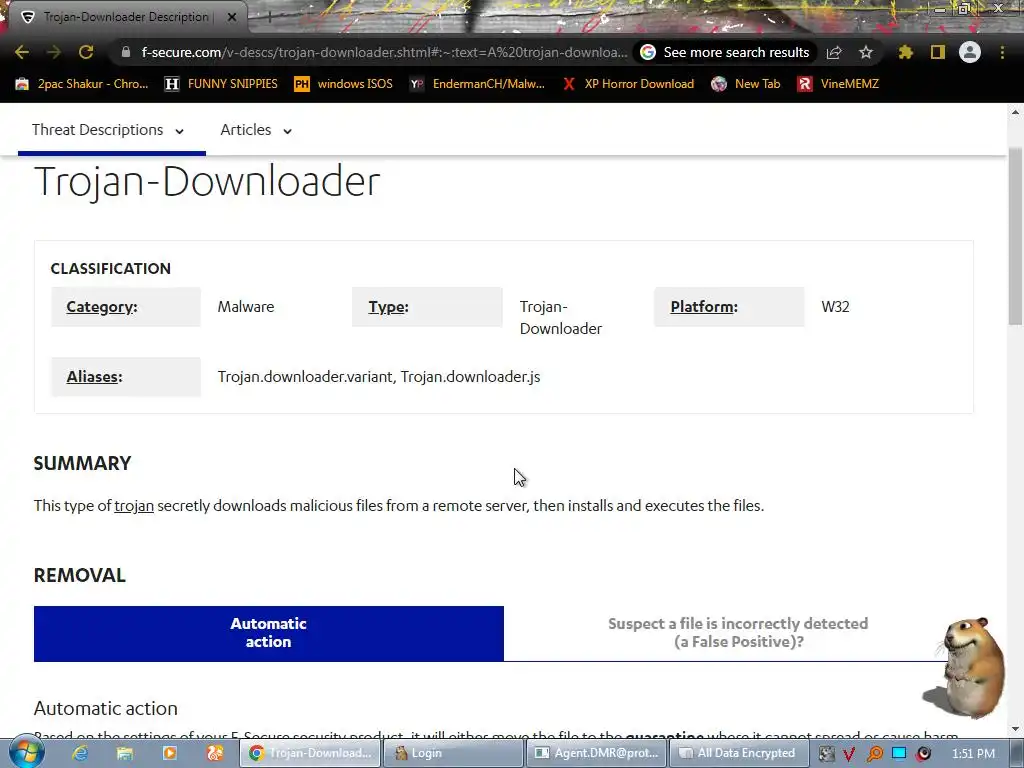Click the red V tray icon
This screenshot has height=768, width=1024.
pos(849,754)
